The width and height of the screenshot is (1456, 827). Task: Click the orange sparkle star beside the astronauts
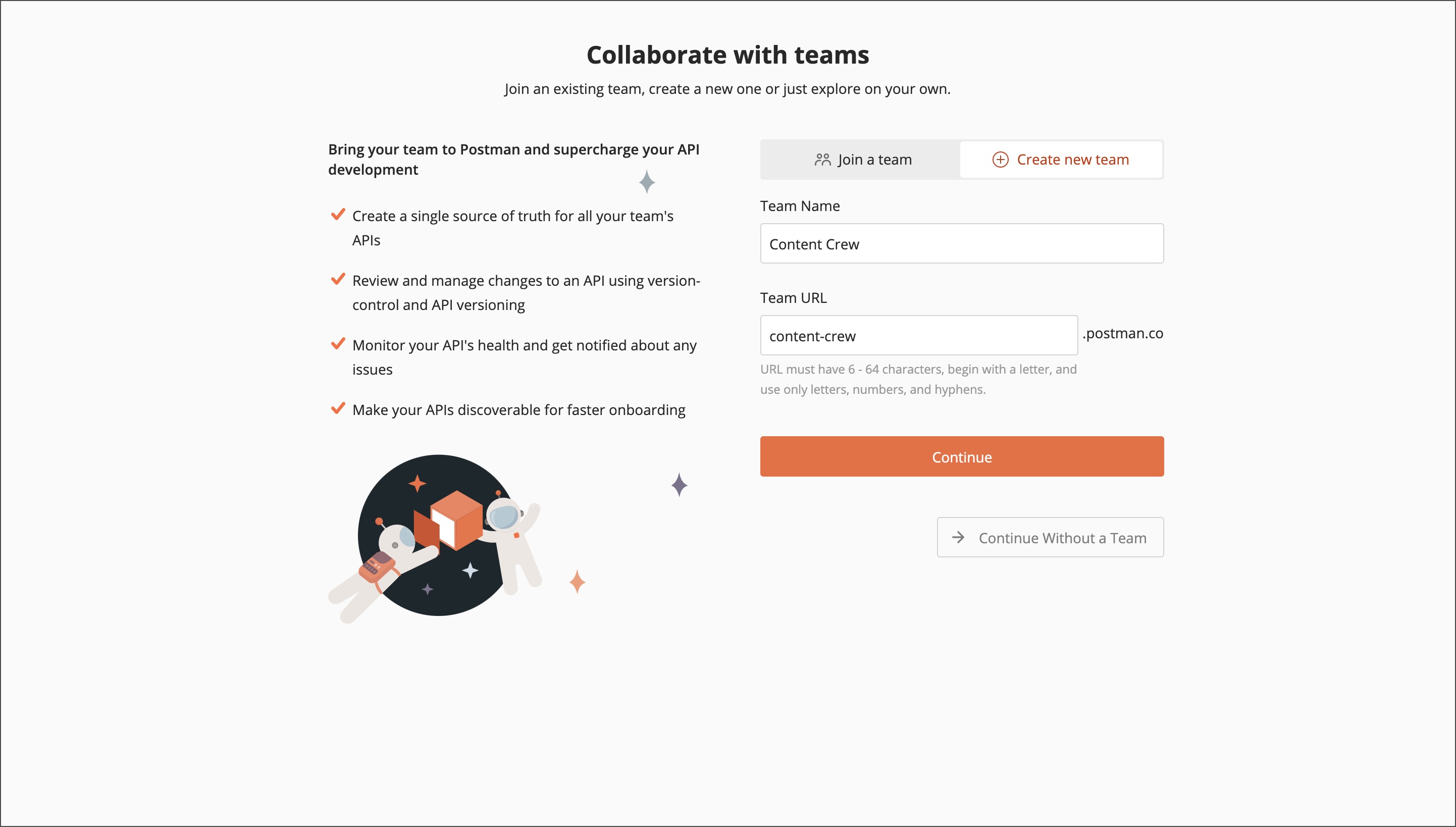tap(577, 582)
